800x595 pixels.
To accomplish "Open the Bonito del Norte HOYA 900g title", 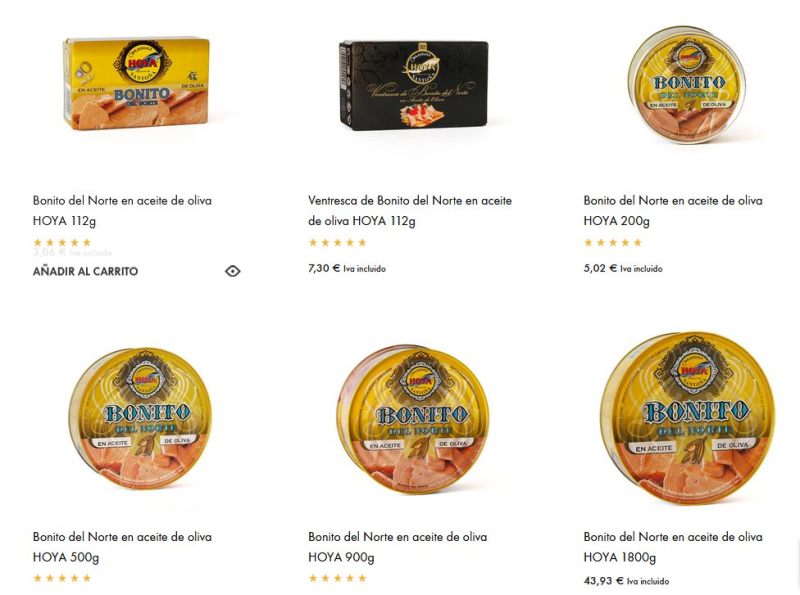I will [x=397, y=547].
